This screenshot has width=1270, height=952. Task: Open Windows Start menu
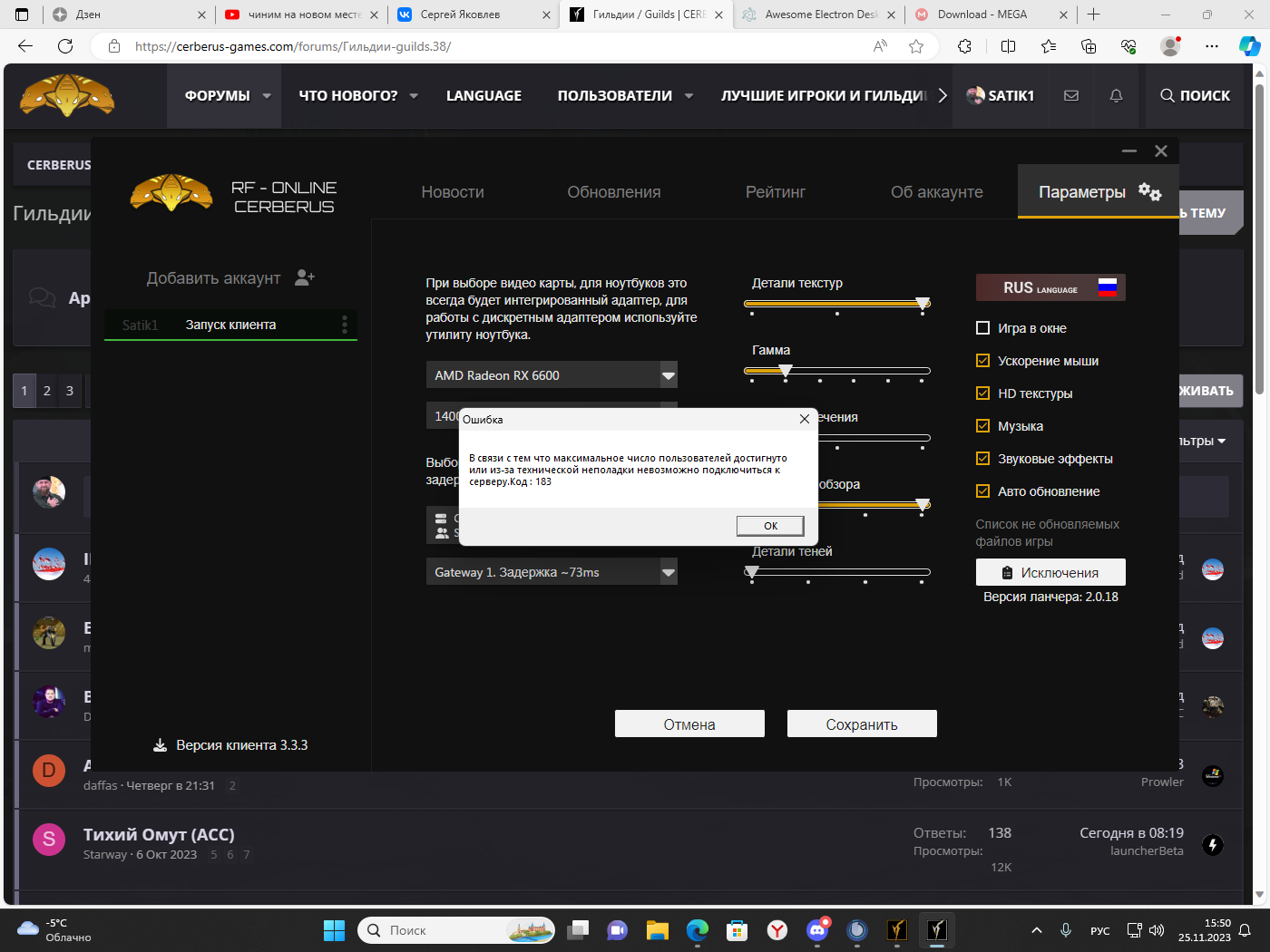click(334, 930)
